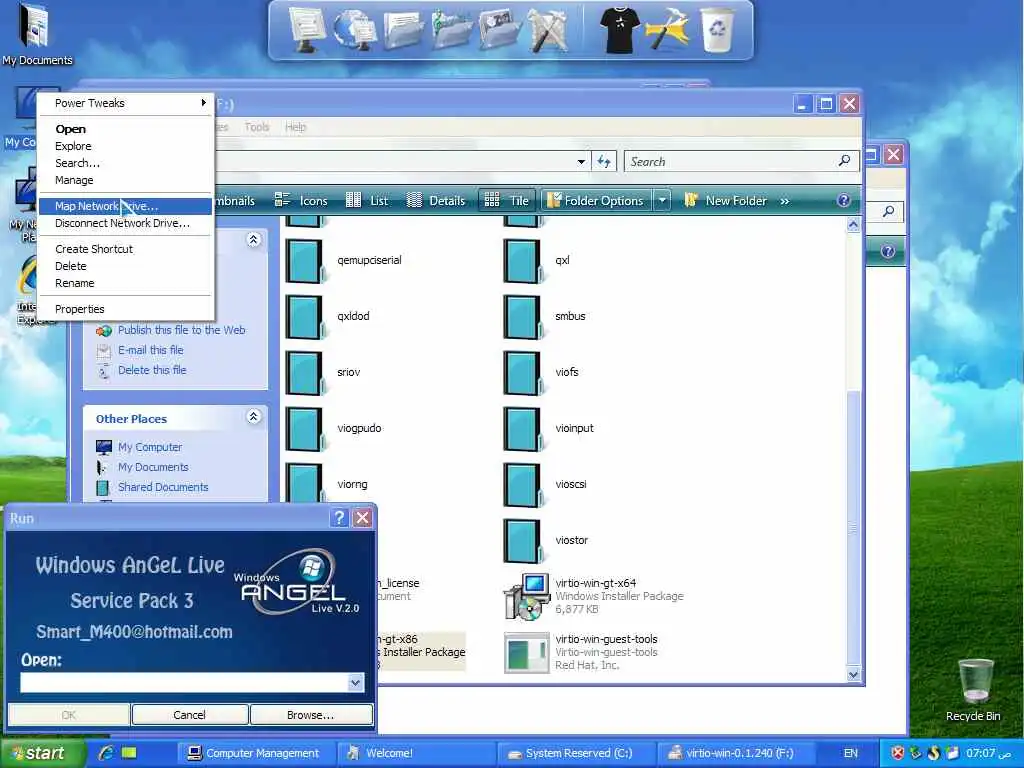Image resolution: width=1024 pixels, height=768 pixels.
Task: Click Browse in the Run dialog
Action: point(311,715)
